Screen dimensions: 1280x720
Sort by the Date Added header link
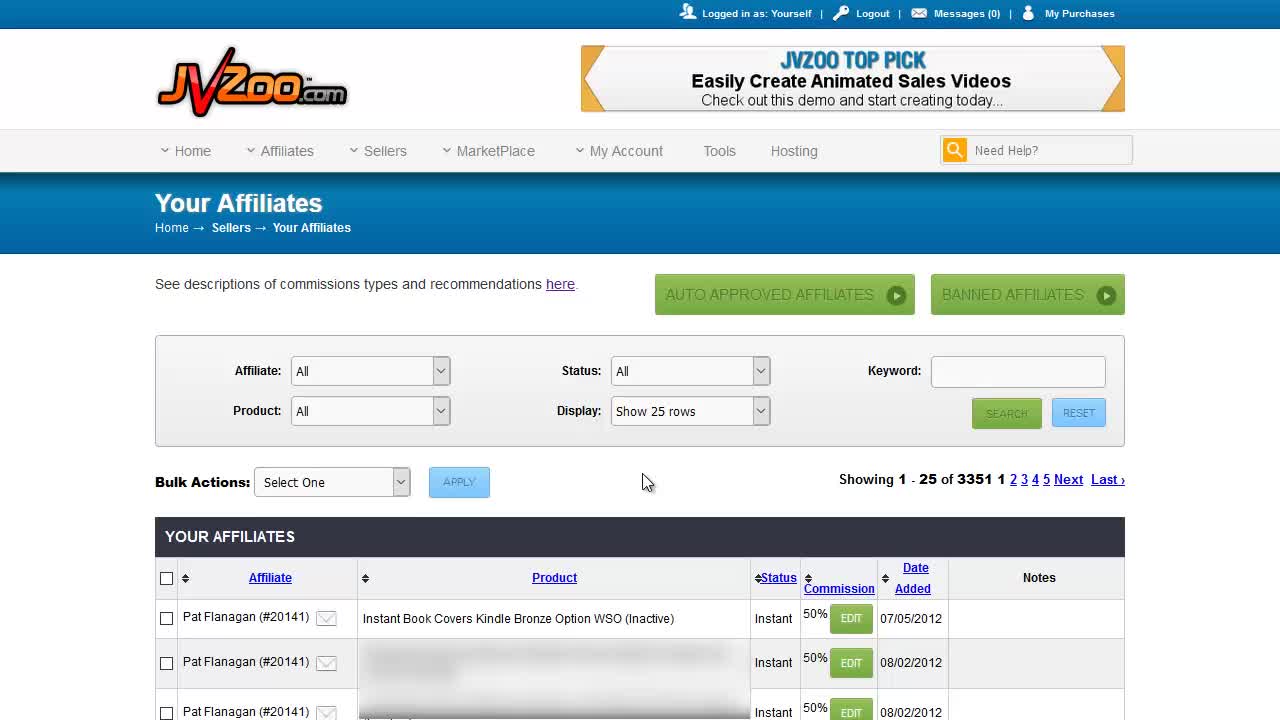pyautogui.click(x=914, y=578)
